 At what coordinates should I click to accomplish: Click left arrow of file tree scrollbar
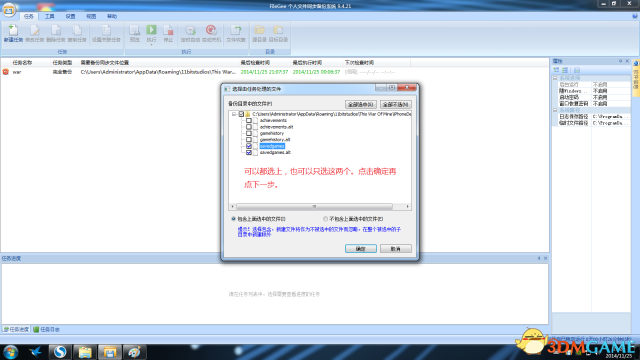(x=233, y=207)
